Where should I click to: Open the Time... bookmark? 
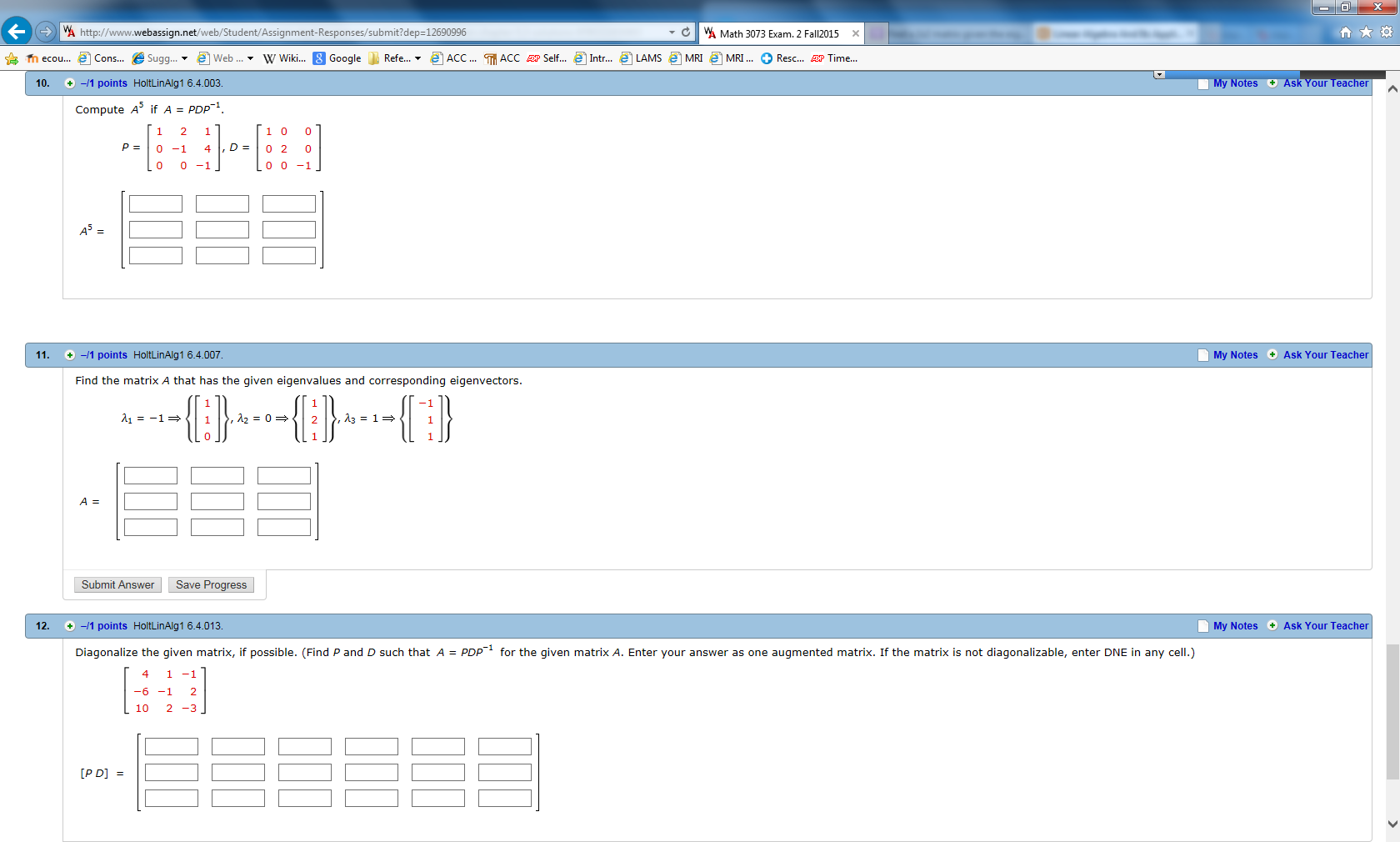(x=834, y=58)
